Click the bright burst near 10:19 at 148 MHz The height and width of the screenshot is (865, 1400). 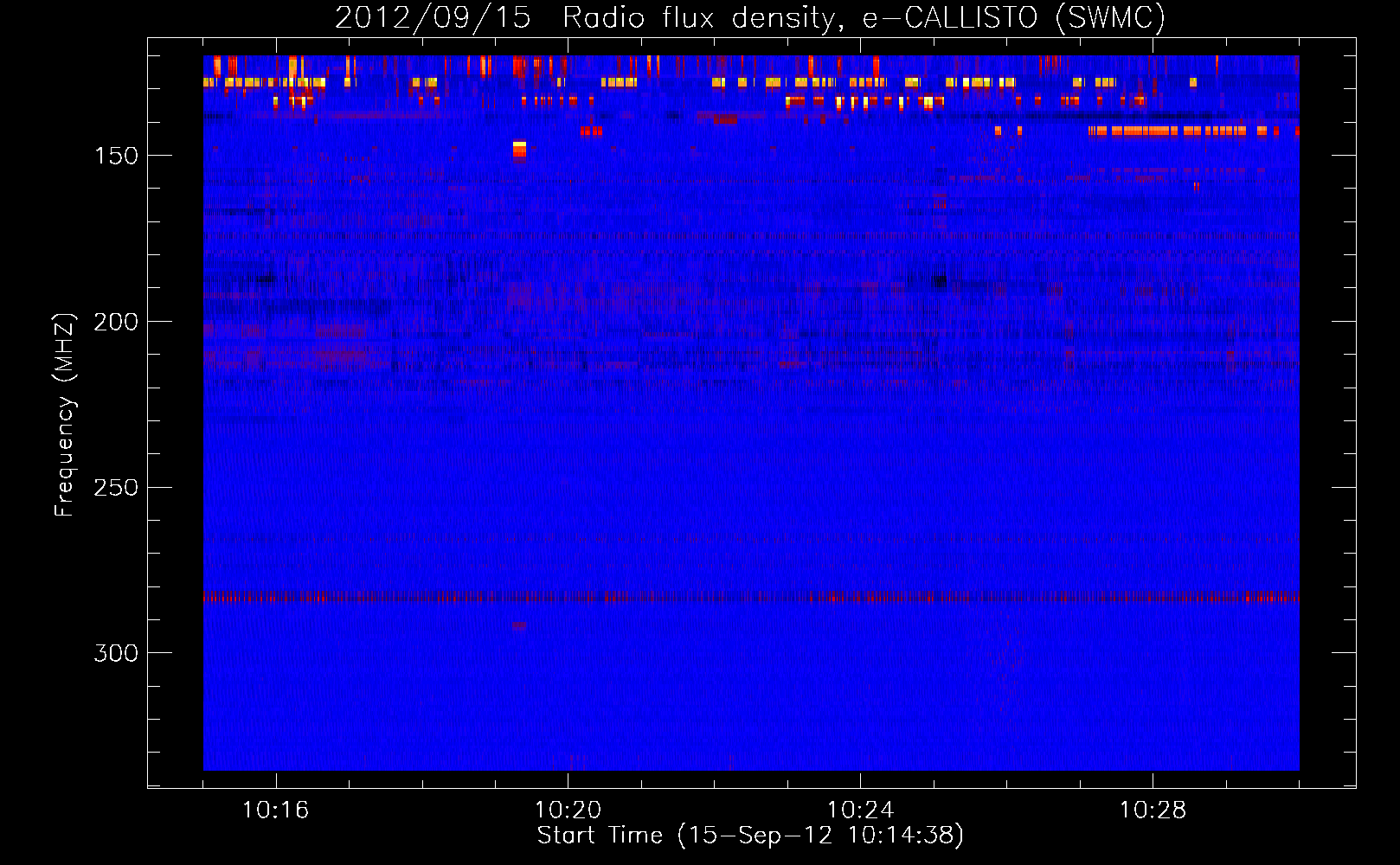point(519,151)
